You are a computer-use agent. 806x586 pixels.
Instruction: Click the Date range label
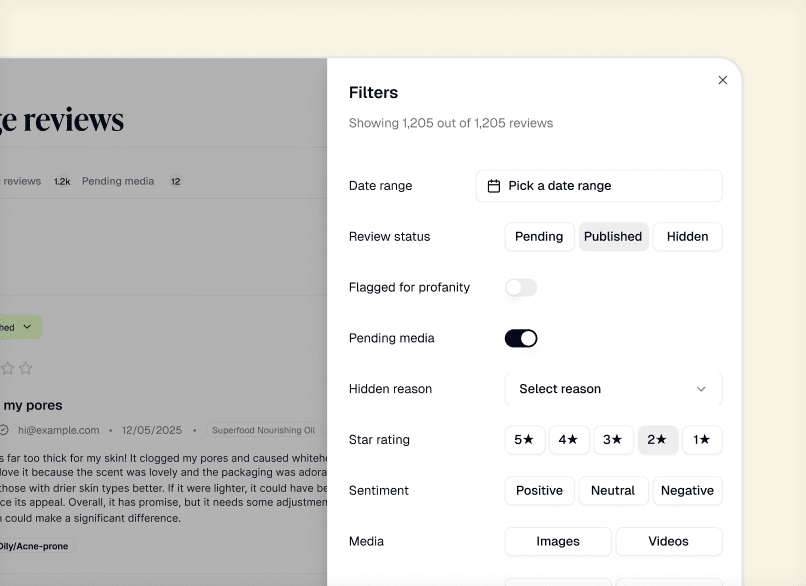[380, 186]
